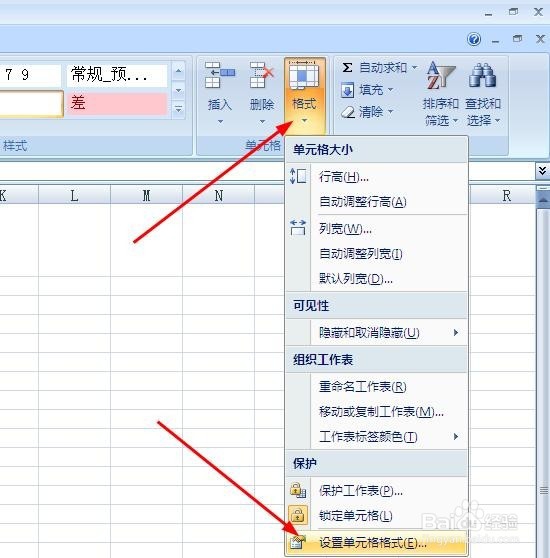
Task: Click the Format (格式) cells icon
Action: tap(304, 75)
